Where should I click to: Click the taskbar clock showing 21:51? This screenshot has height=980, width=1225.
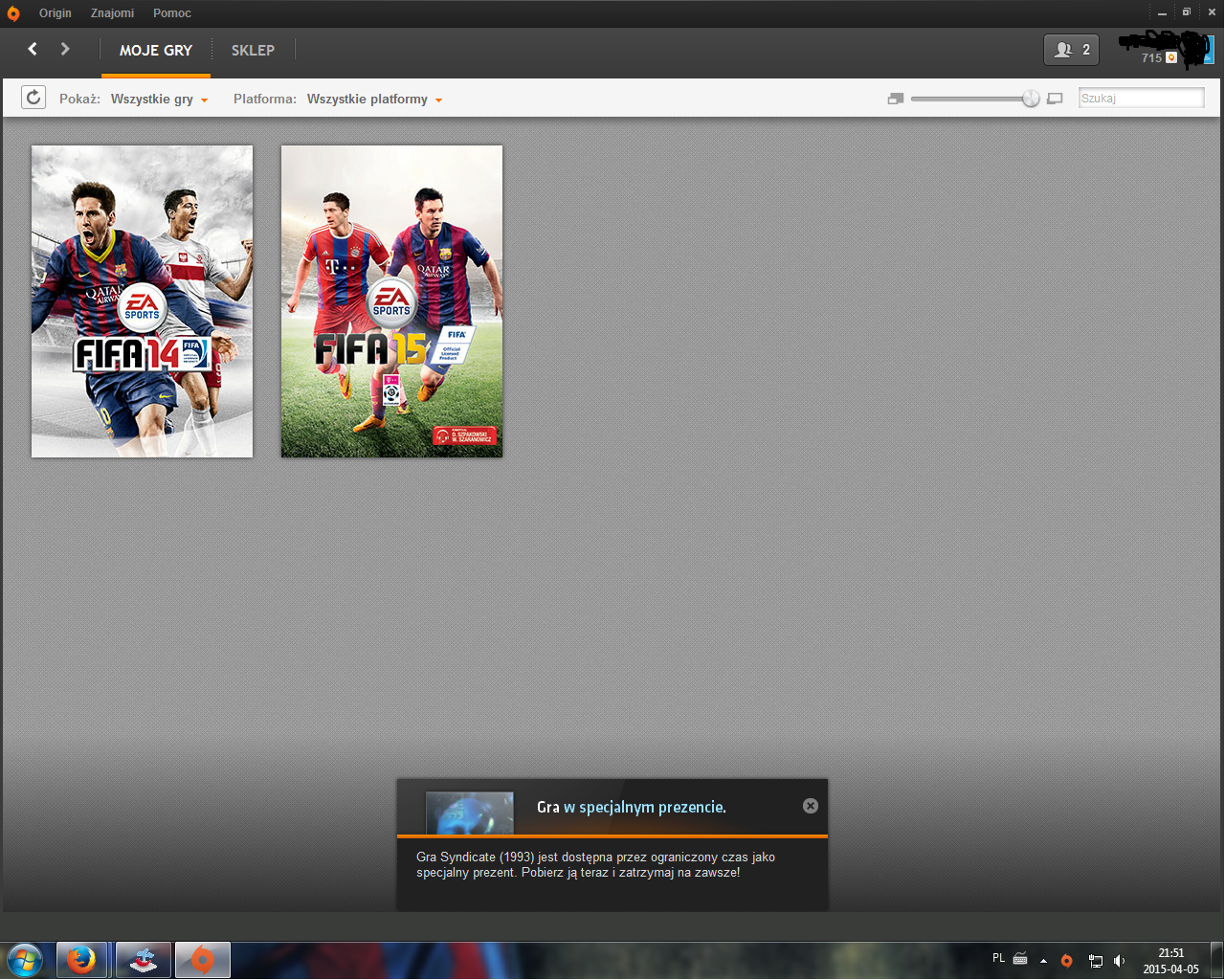coord(1170,961)
